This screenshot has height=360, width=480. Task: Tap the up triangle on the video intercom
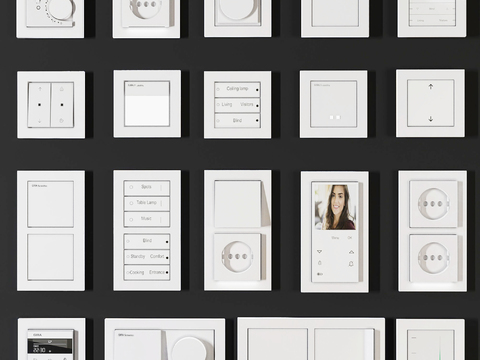point(351,252)
